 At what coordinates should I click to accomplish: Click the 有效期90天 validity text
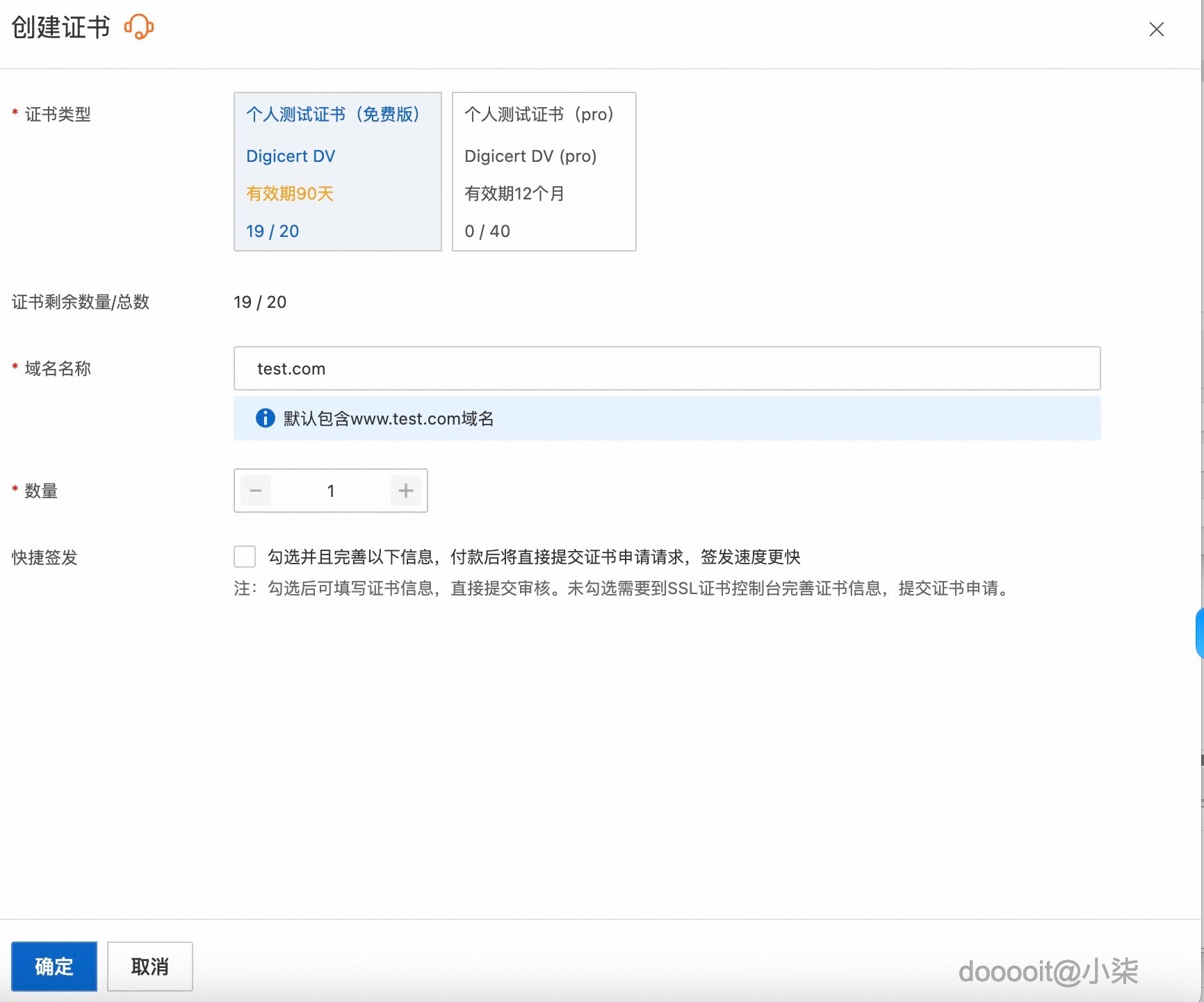[x=289, y=193]
